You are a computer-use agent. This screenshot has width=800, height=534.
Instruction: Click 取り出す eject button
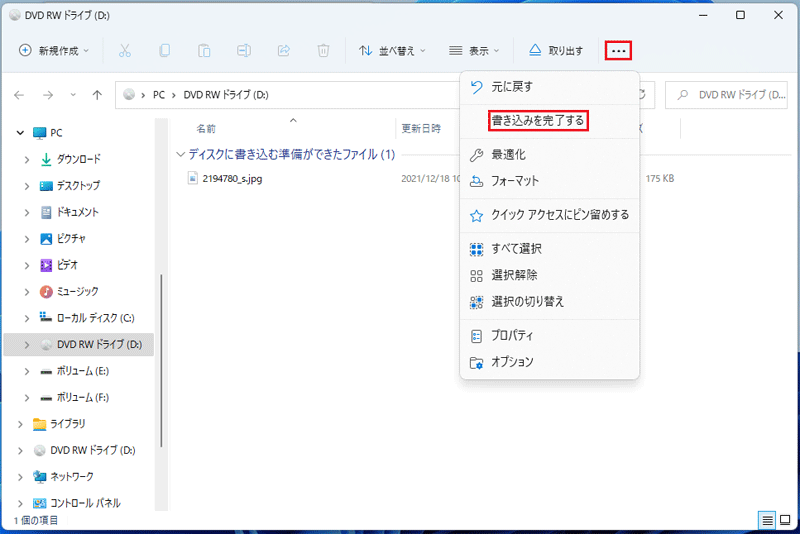[x=556, y=50]
